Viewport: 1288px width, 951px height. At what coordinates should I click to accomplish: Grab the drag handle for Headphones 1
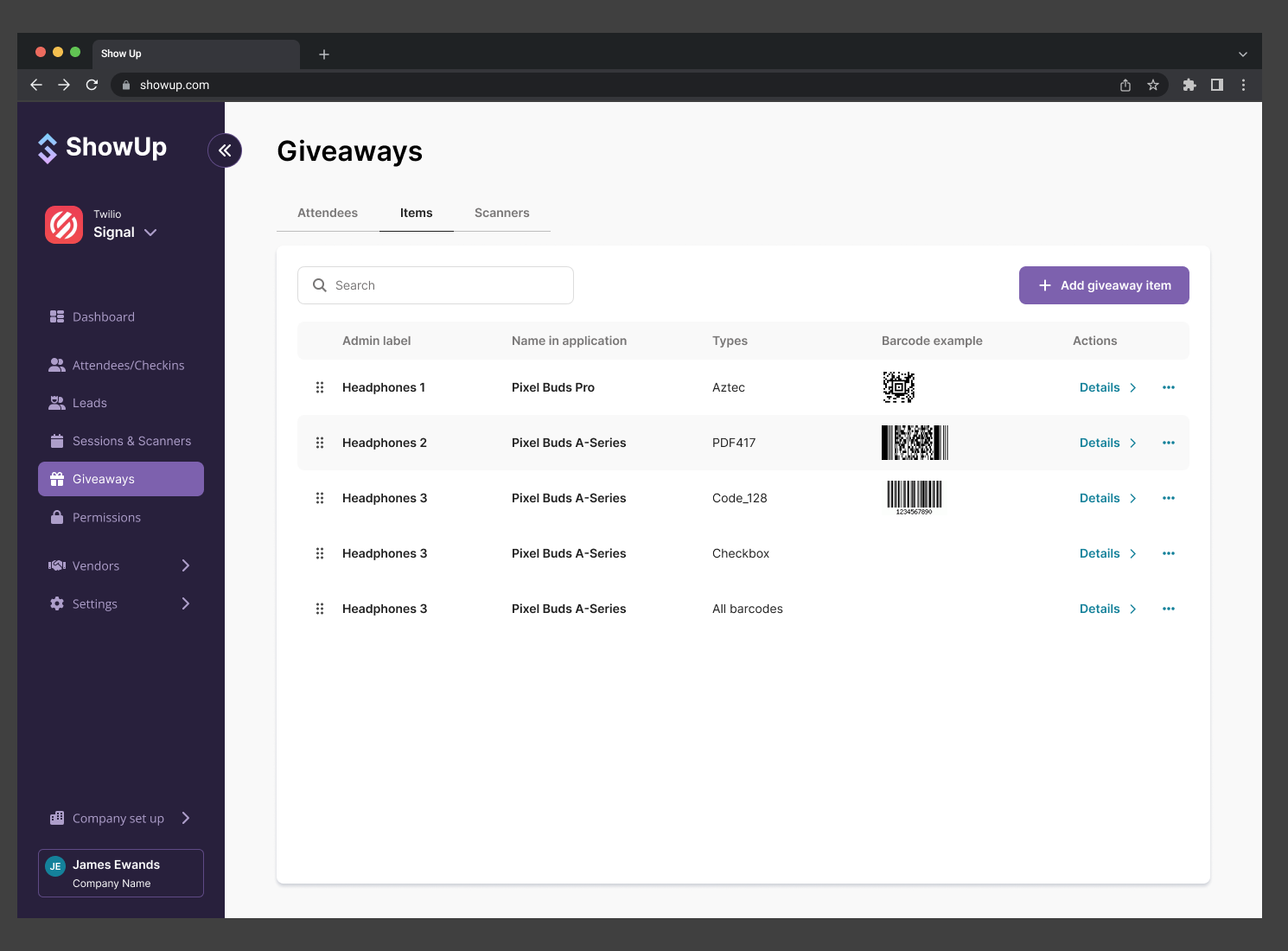coord(320,387)
